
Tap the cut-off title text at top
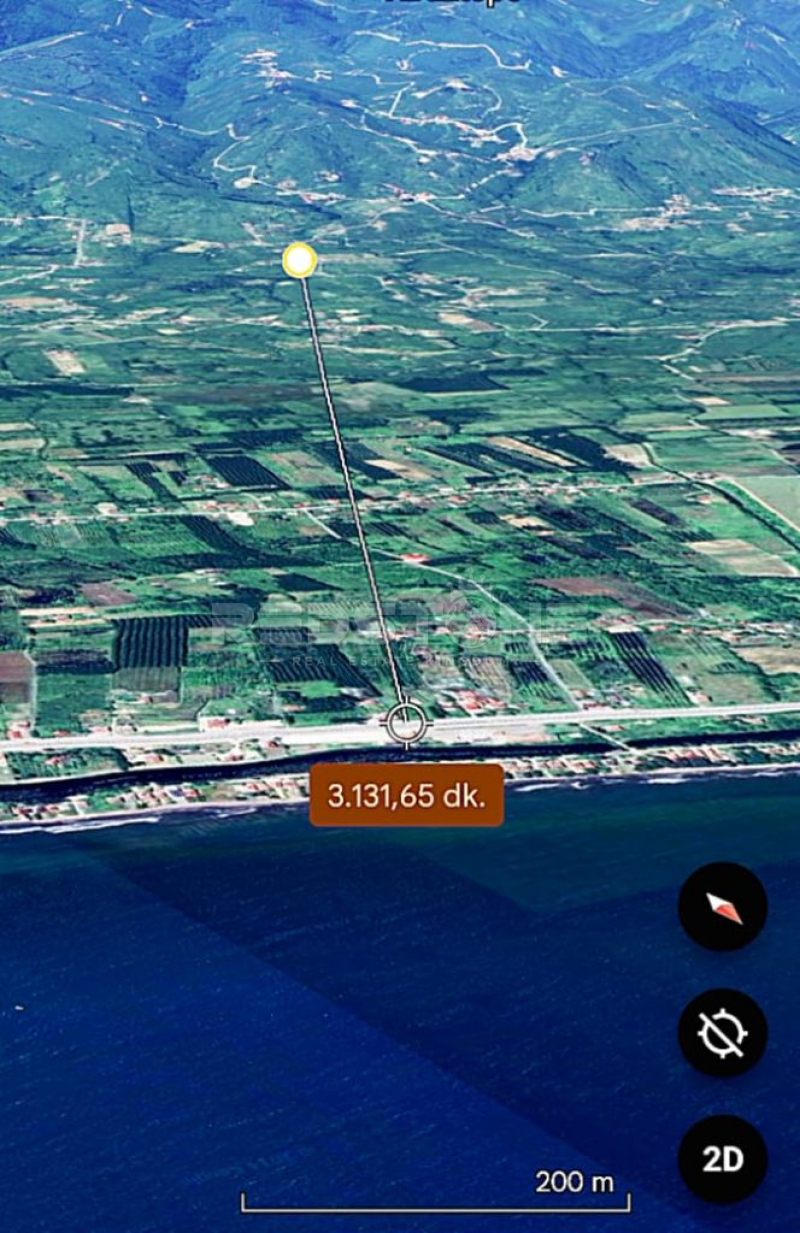[x=455, y=3]
